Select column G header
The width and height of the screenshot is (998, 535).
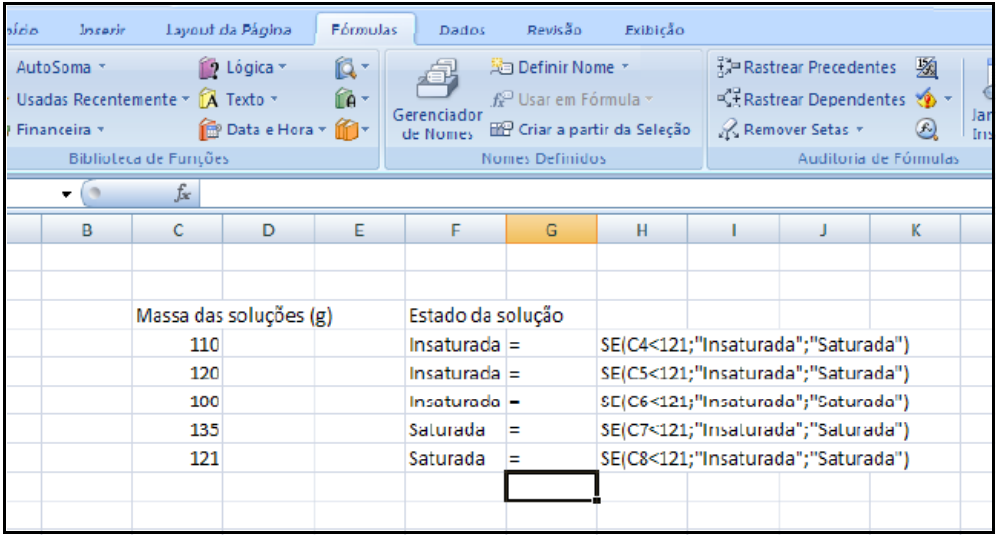(551, 230)
